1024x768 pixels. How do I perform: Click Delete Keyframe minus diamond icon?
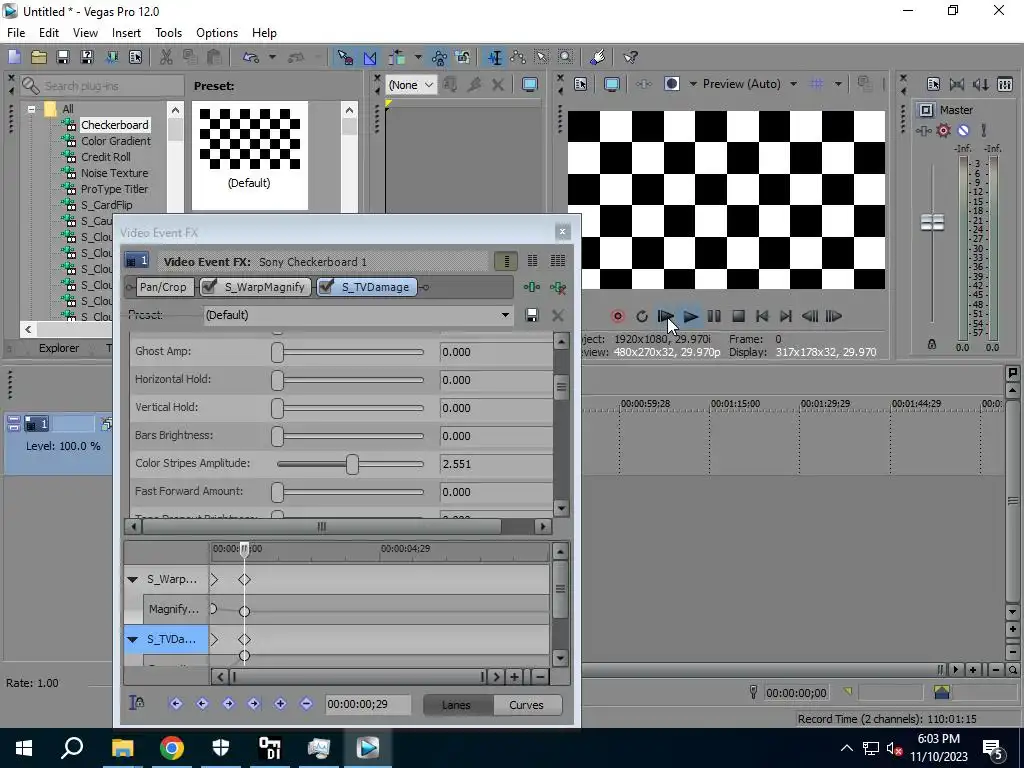[x=306, y=703]
